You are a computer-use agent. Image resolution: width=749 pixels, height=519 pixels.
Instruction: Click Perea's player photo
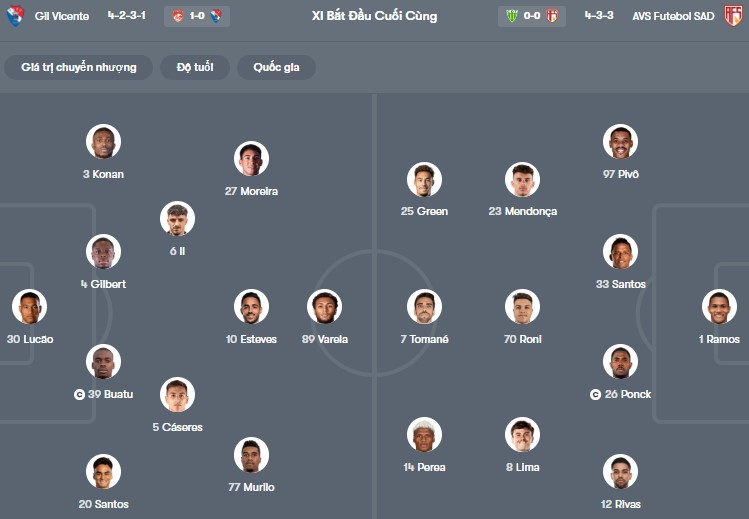(x=424, y=435)
